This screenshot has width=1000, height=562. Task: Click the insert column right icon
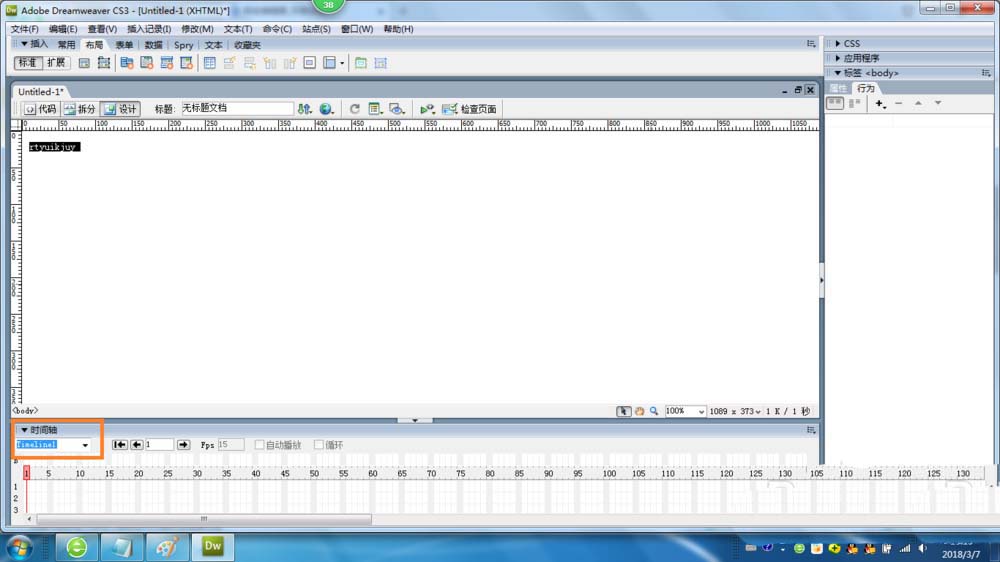pyautogui.click(x=290, y=63)
